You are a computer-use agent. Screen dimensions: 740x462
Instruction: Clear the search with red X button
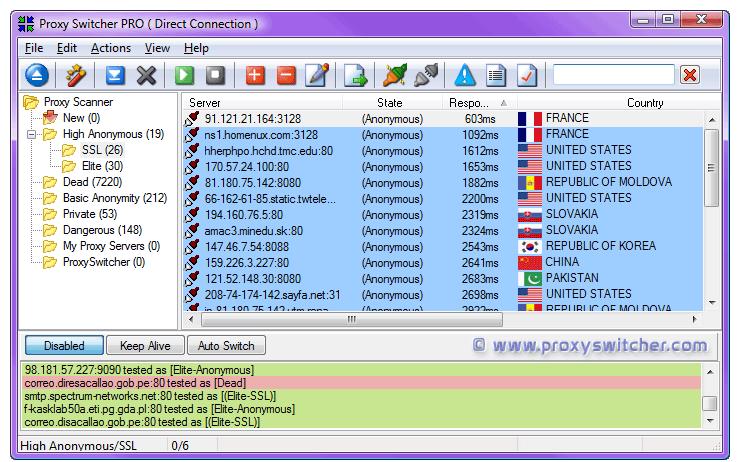(x=690, y=75)
